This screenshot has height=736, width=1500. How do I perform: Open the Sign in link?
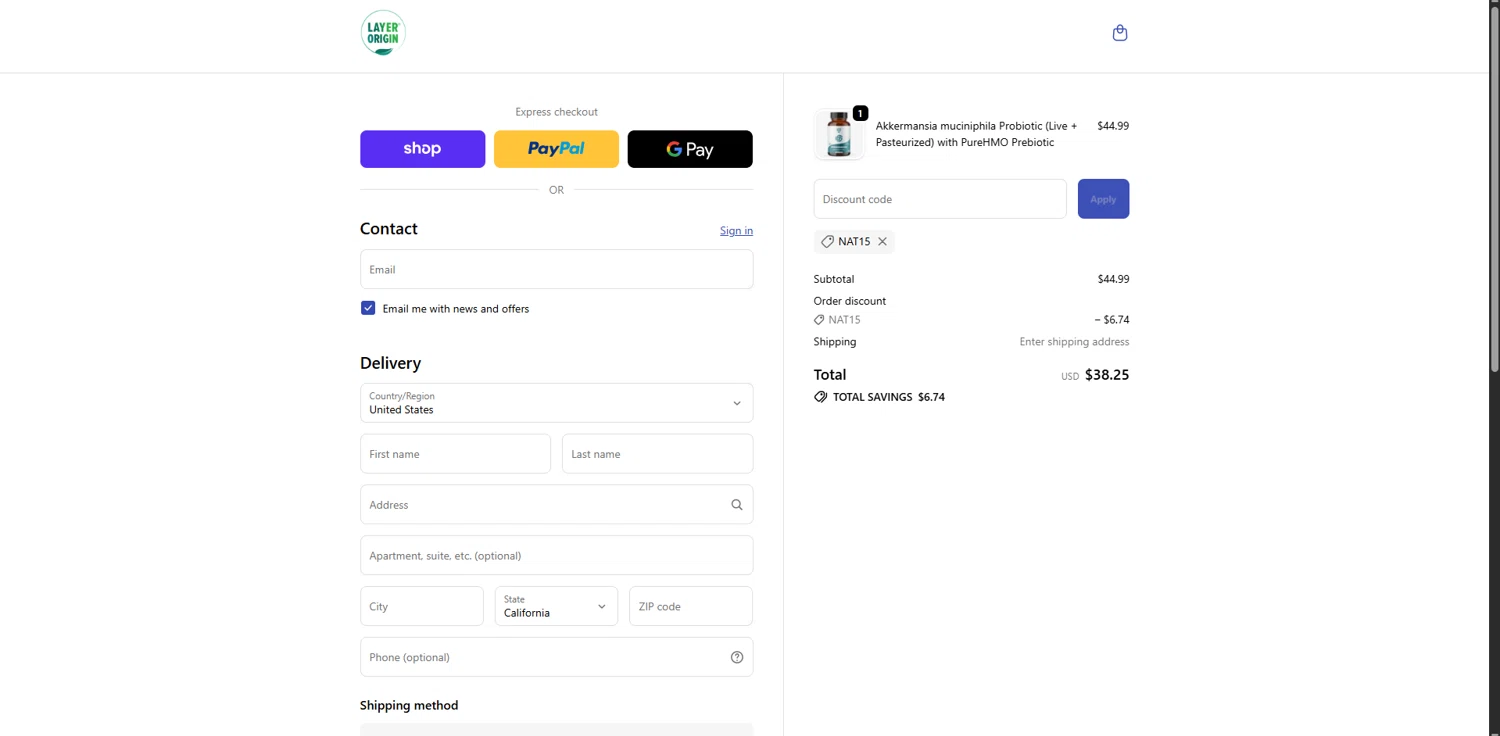[x=736, y=231]
